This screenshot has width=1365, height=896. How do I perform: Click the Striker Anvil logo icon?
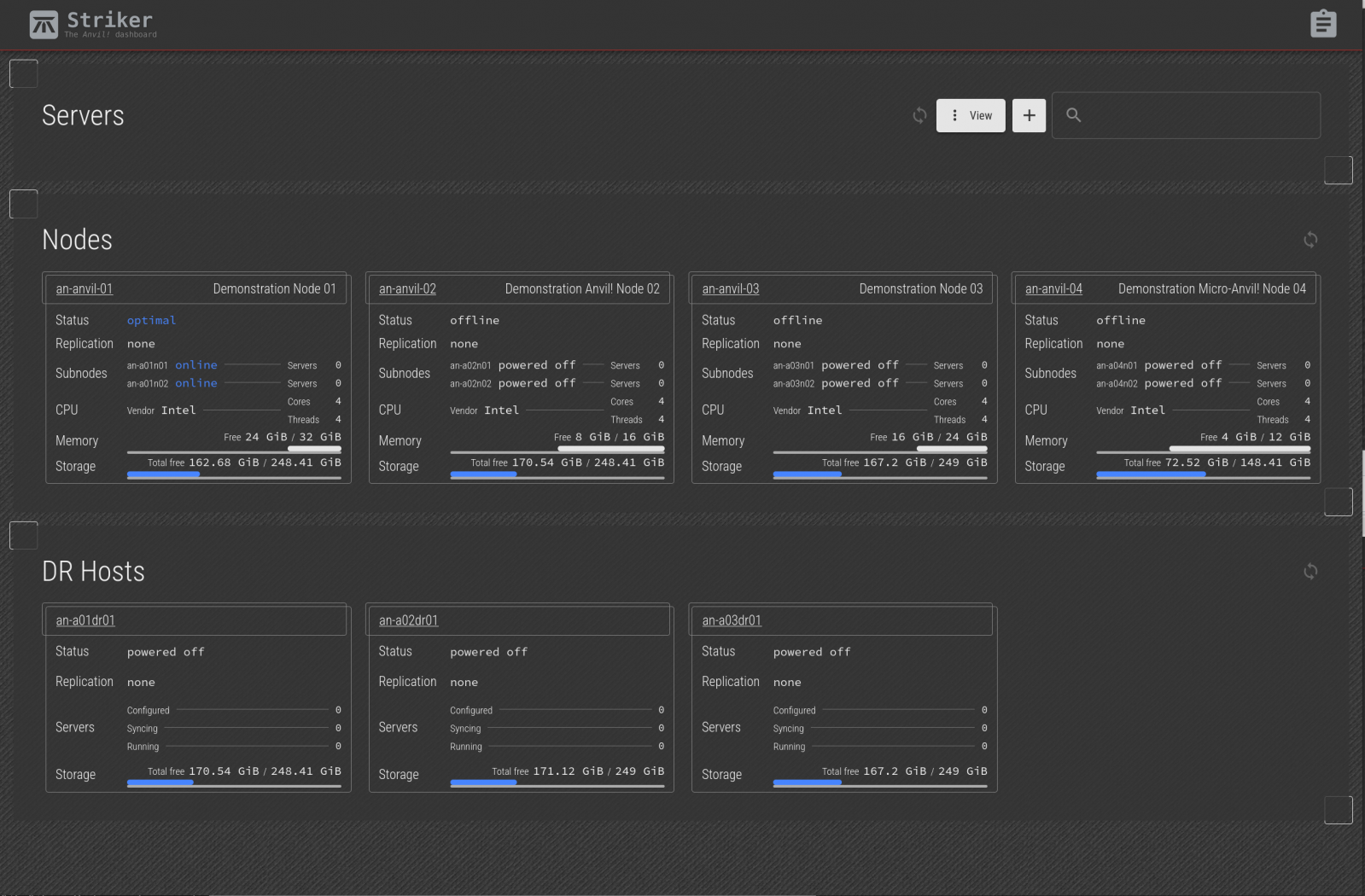(x=44, y=25)
